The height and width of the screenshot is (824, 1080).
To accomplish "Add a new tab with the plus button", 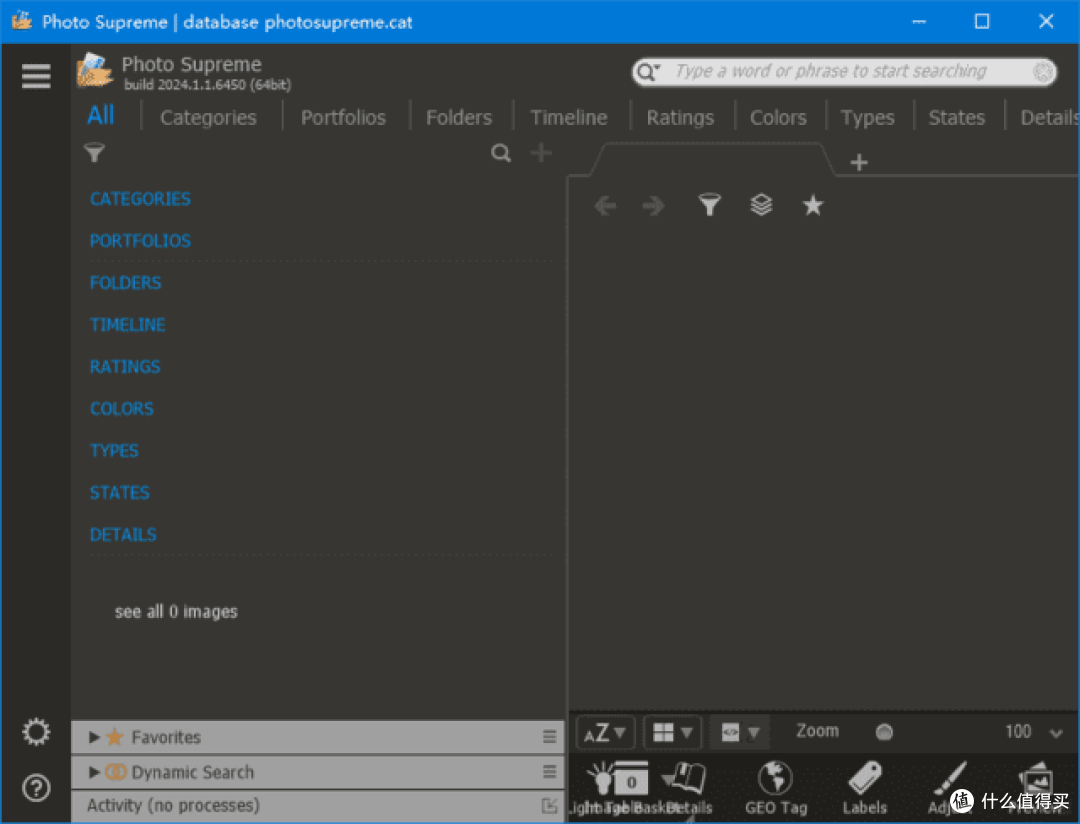I will (859, 163).
